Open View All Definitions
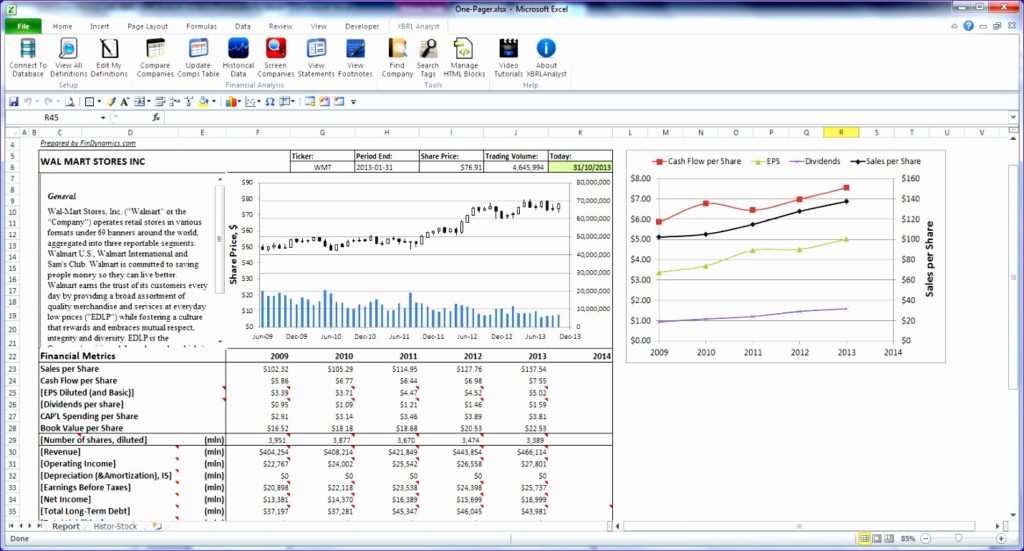 69,49
